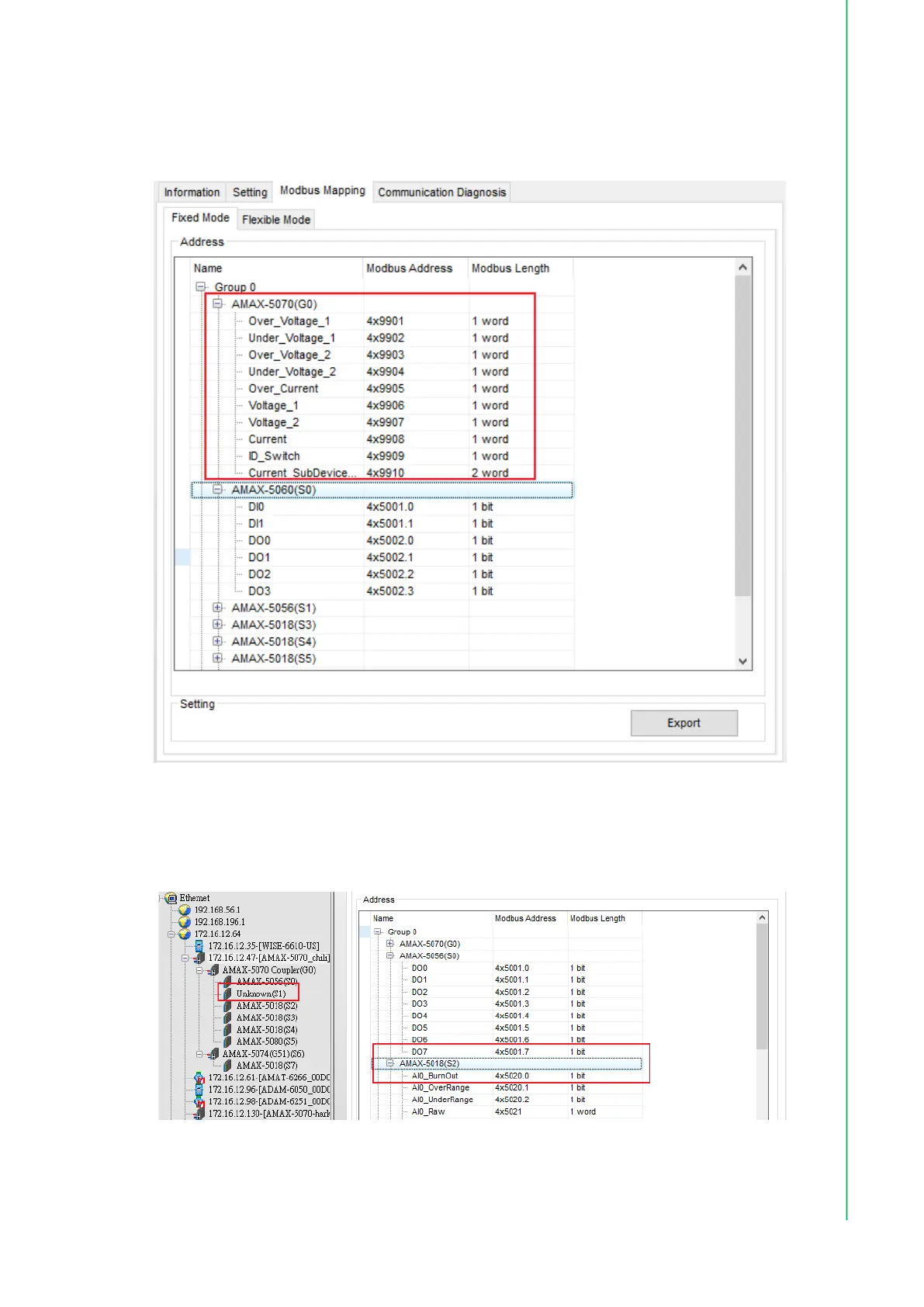Collapse the AMAX-5060(S0) node
Viewport: 924px width, 1307px height.
pos(218,490)
